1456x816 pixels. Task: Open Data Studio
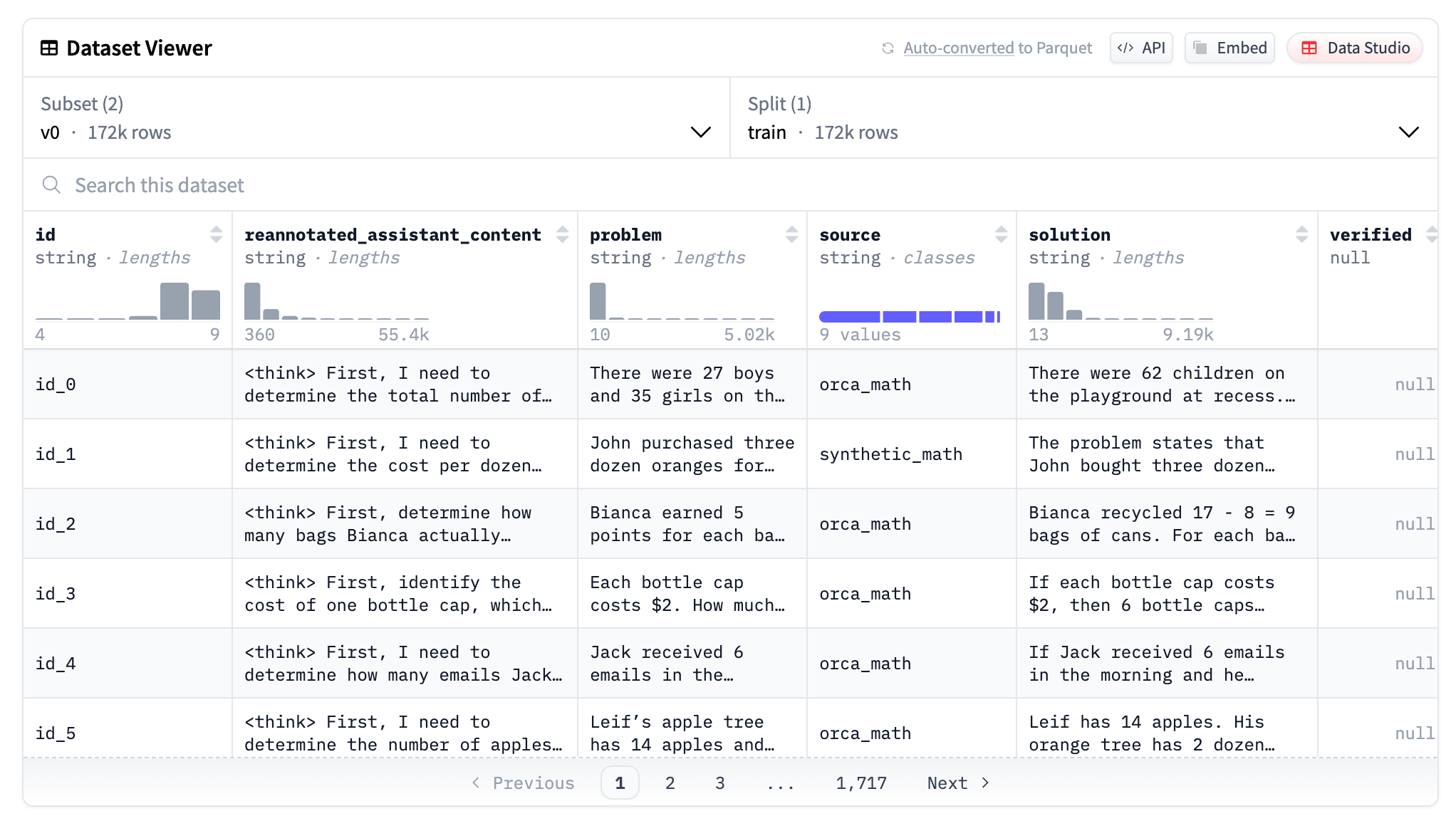pyautogui.click(x=1354, y=48)
